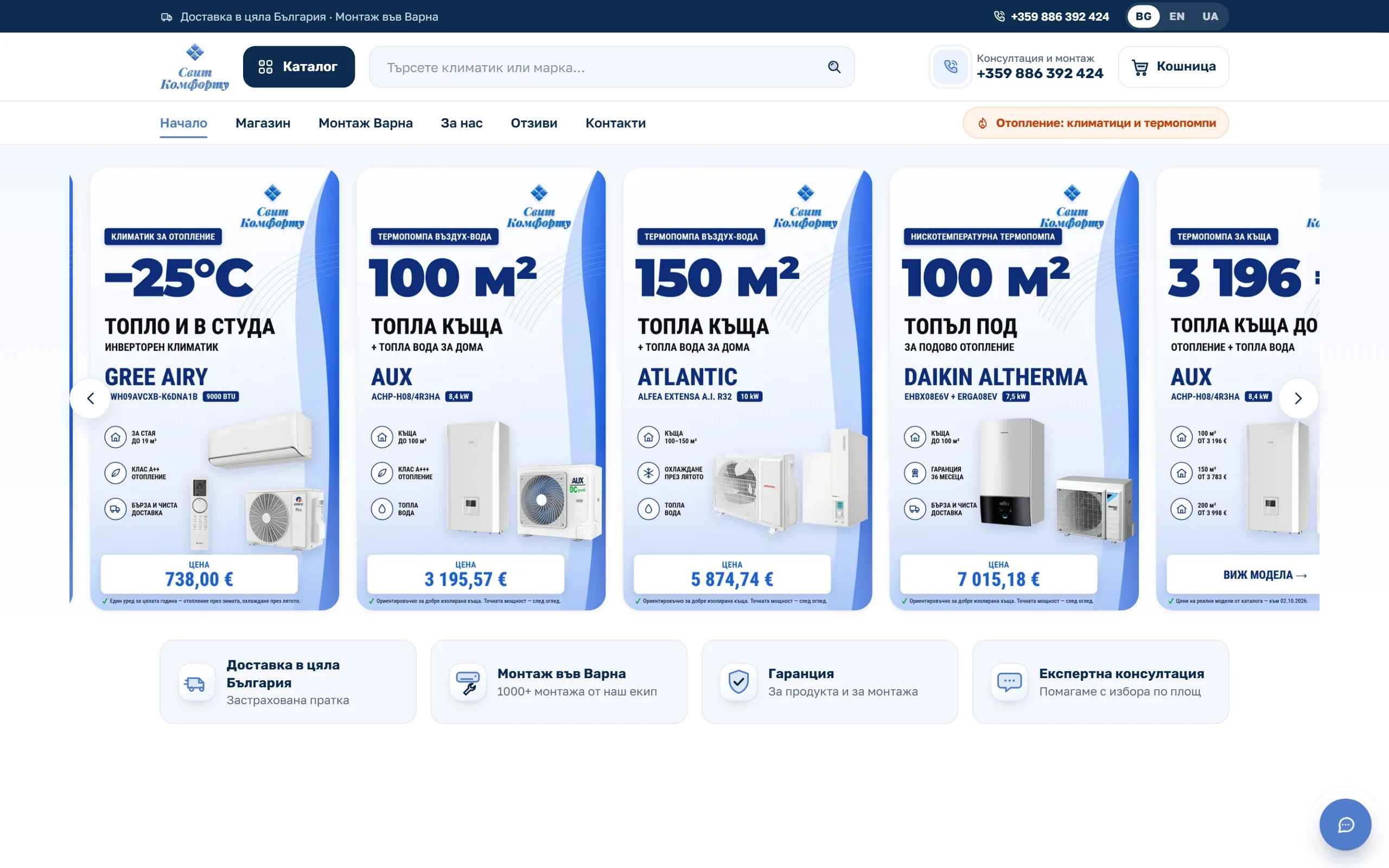This screenshot has width=1389, height=868.
Task: Click the phone consultation icon
Action: [x=951, y=67]
